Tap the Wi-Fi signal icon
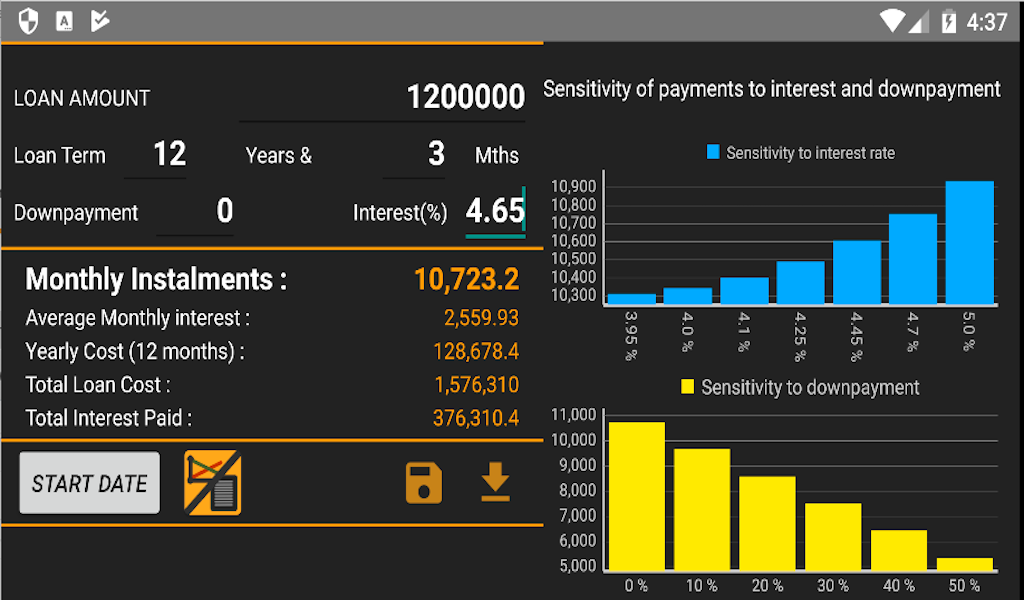This screenshot has width=1024, height=600. 891,22
